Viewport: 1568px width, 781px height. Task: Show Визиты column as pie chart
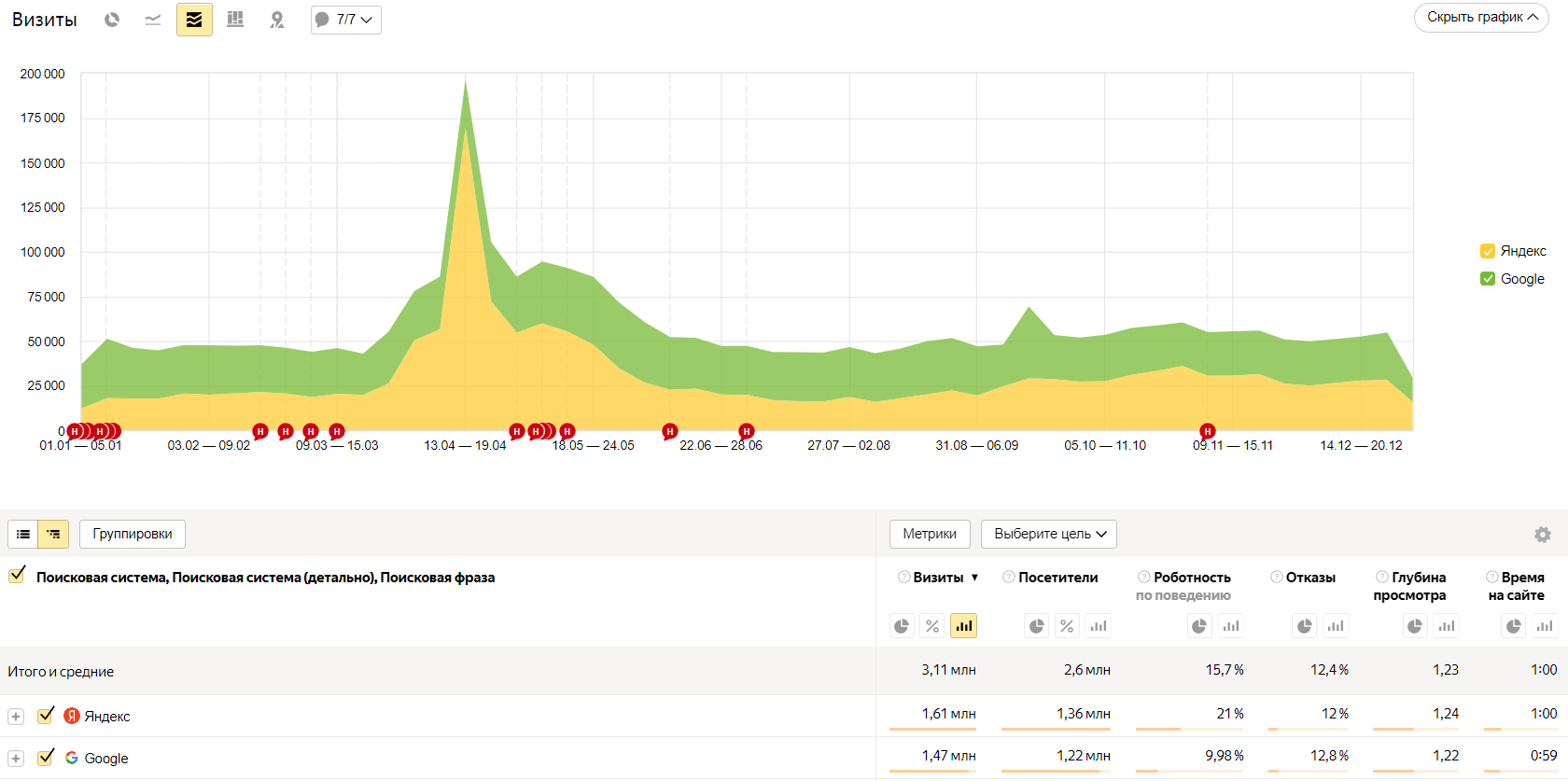click(x=902, y=626)
